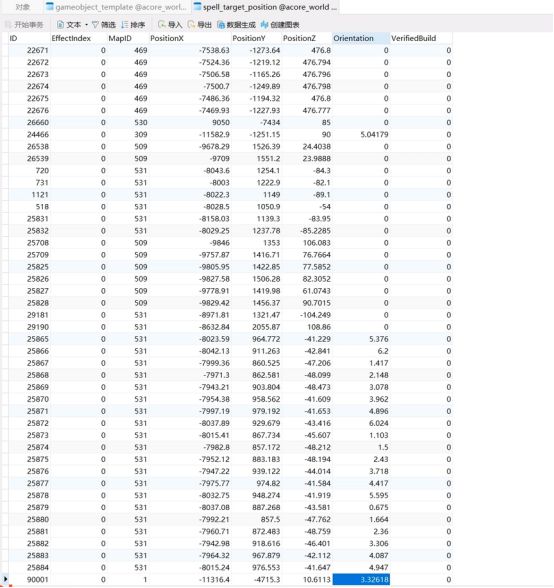554x588 pixels.
Task: Select the ID cell 90001
Action: coord(38,579)
